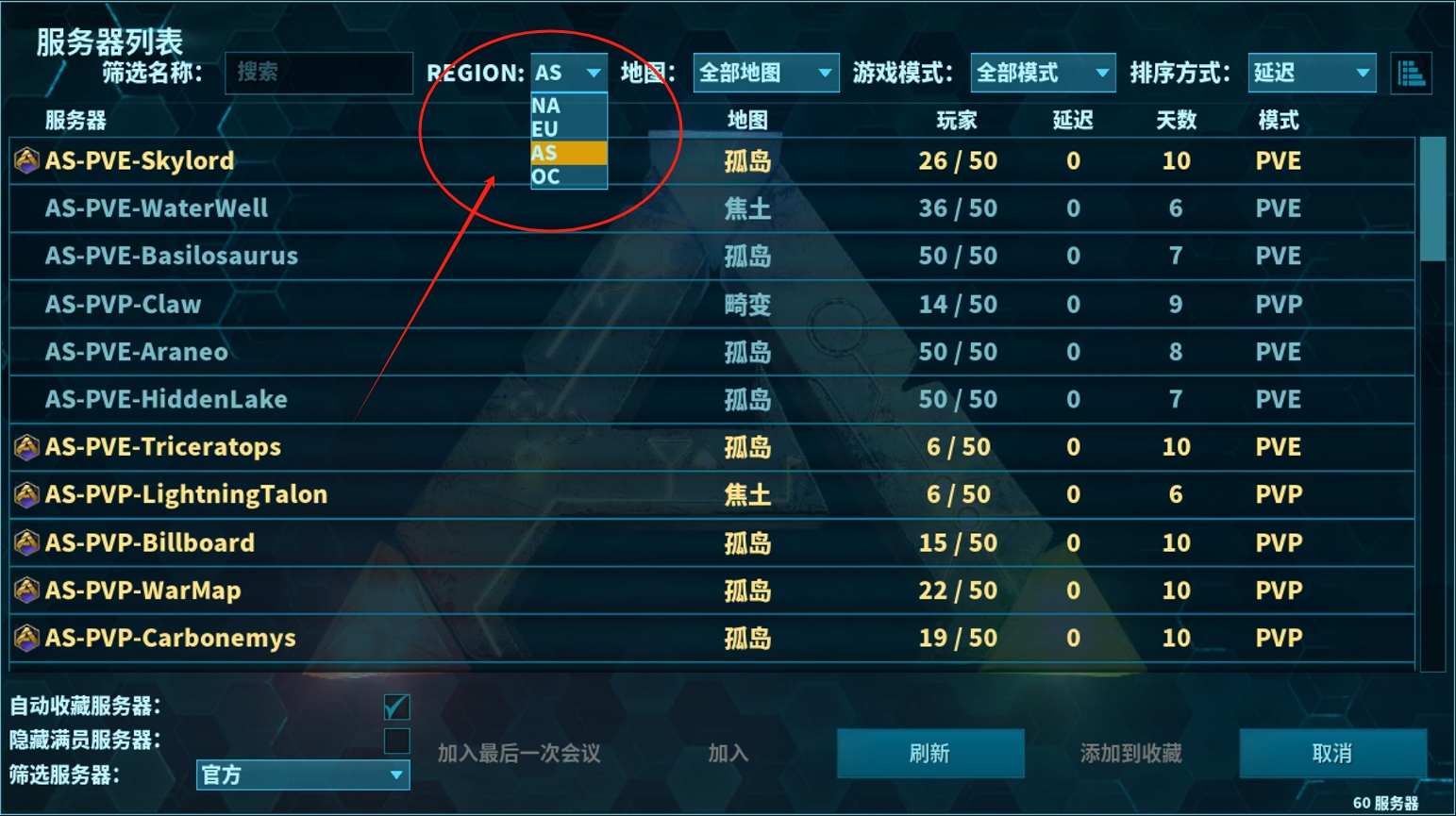Open the 地图 全部地图 dropdown

coord(765,73)
